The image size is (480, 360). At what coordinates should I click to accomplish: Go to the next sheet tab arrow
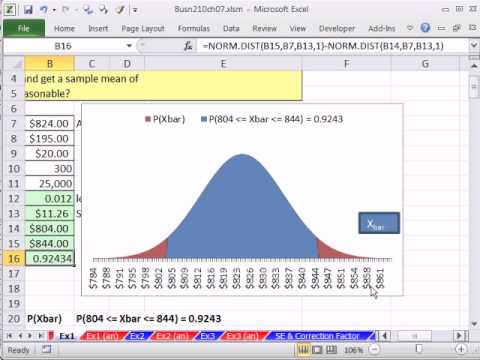[30, 336]
